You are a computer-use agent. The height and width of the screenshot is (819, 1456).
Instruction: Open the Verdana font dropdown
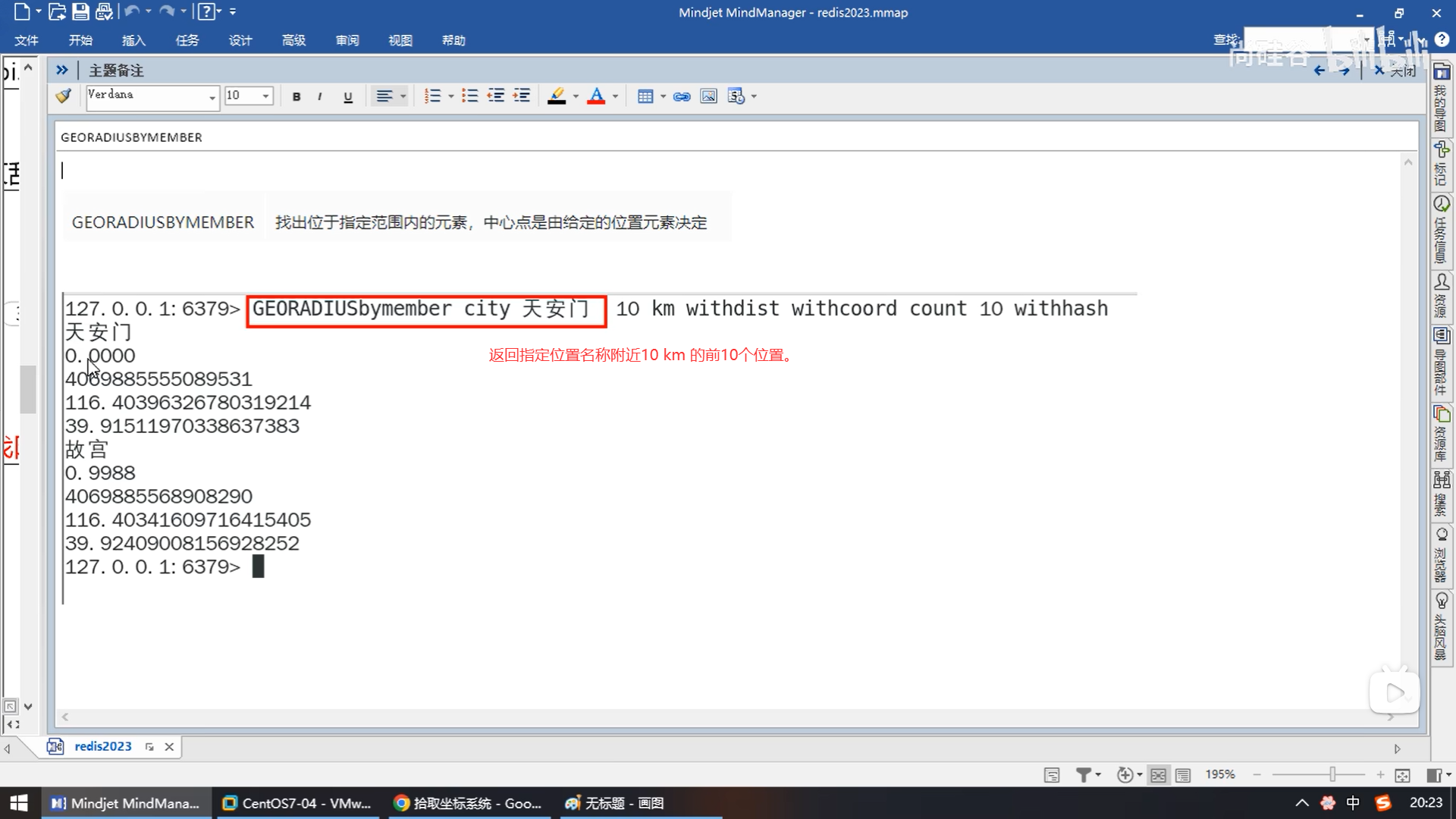pyautogui.click(x=212, y=97)
